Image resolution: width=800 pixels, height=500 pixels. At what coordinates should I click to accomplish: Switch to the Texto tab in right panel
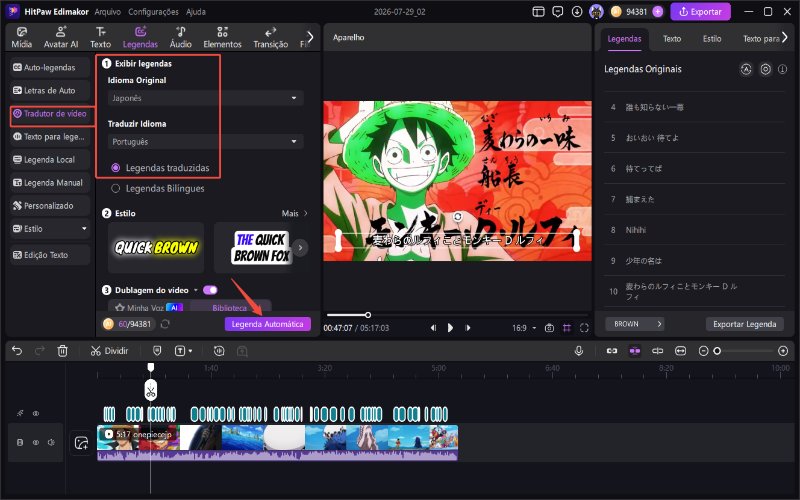[672, 39]
